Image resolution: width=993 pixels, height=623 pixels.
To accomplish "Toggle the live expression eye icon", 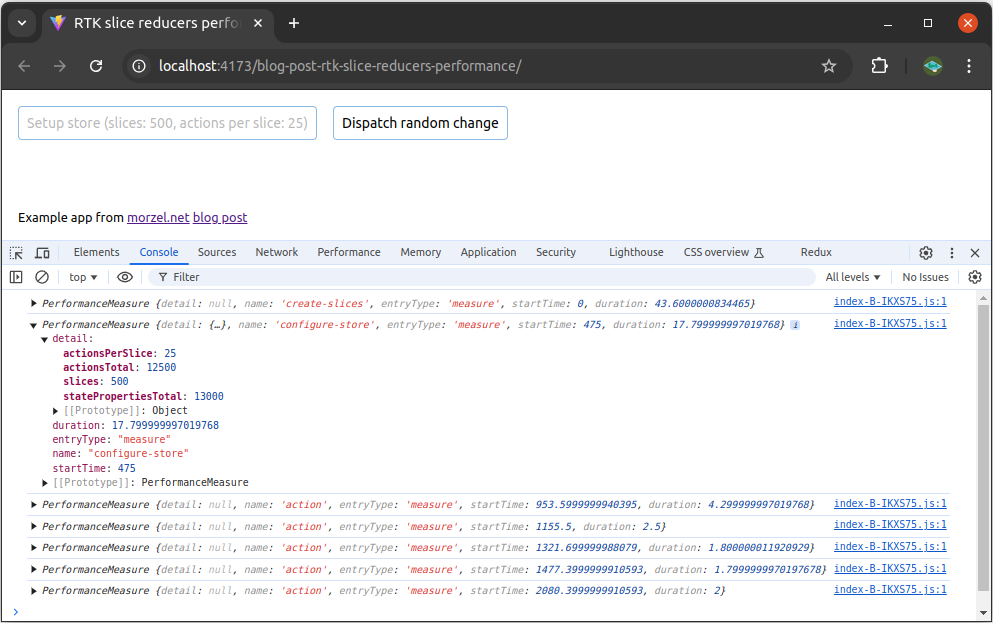I will pos(125,277).
